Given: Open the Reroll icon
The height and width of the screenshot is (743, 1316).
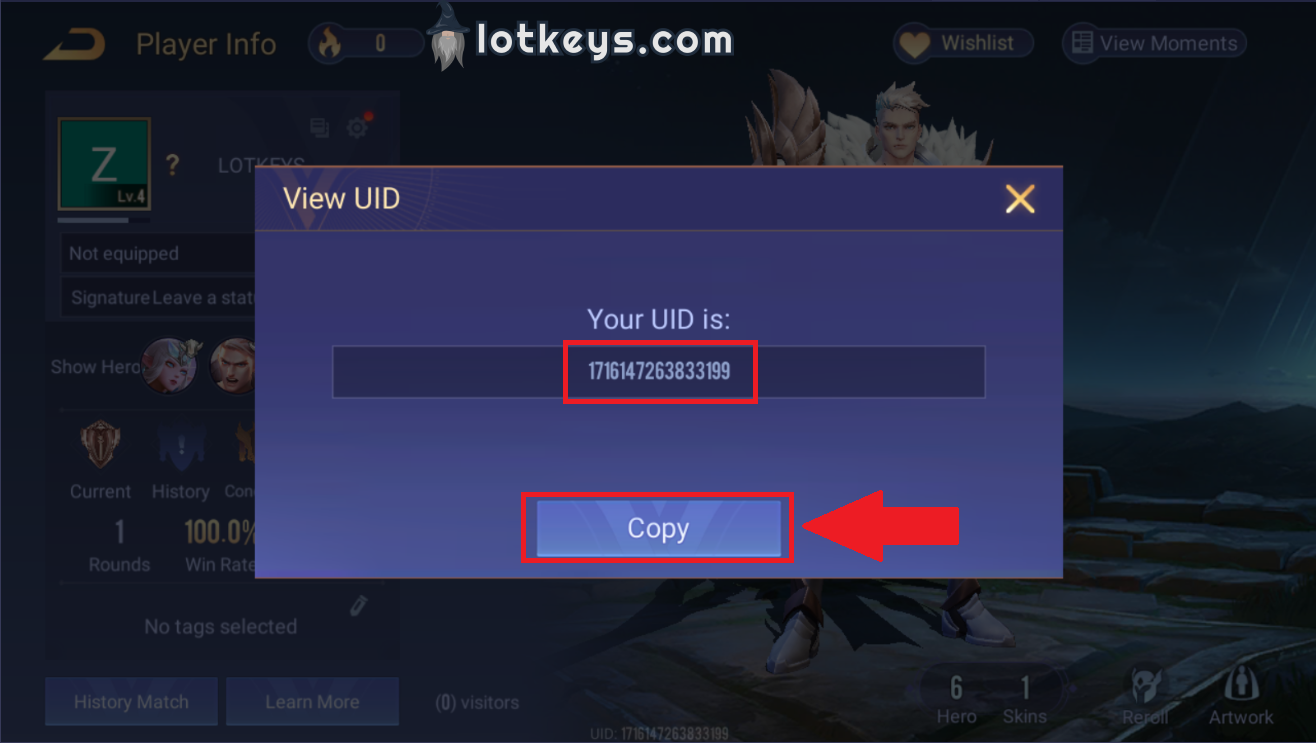Looking at the screenshot, I should 1145,696.
